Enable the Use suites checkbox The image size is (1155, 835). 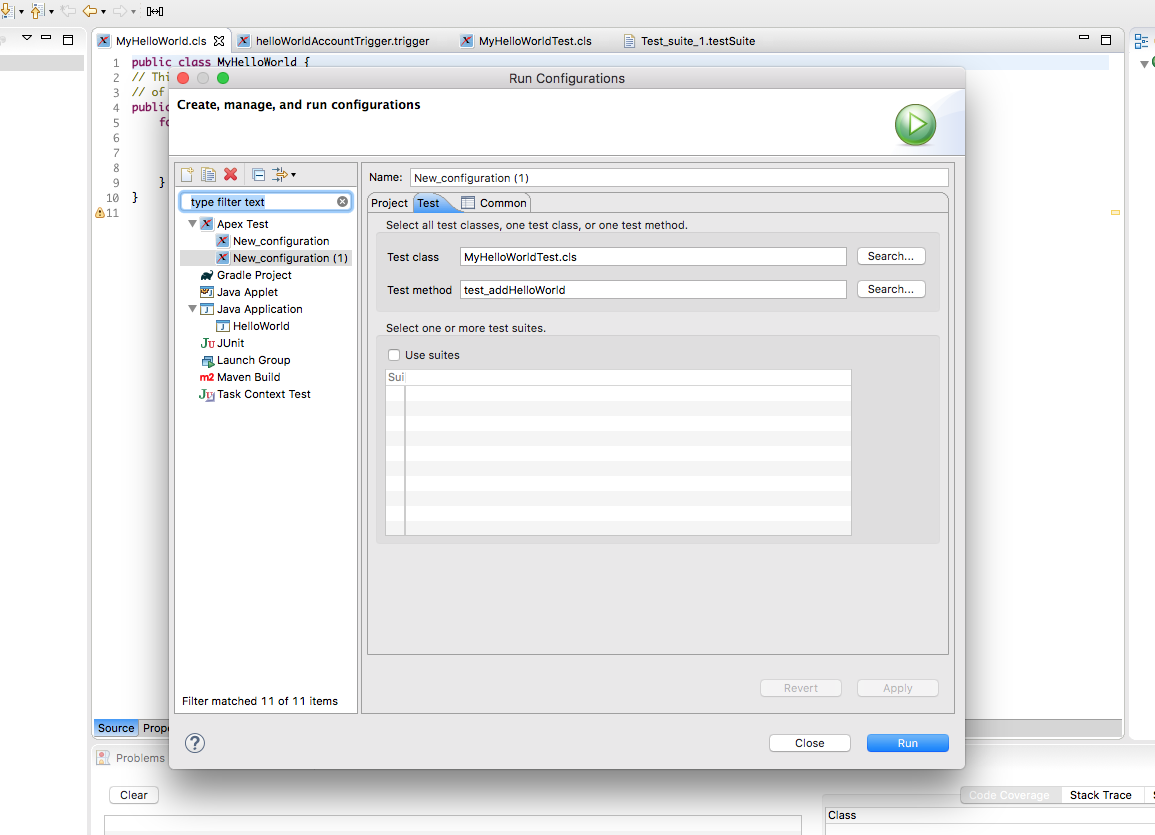tap(394, 355)
